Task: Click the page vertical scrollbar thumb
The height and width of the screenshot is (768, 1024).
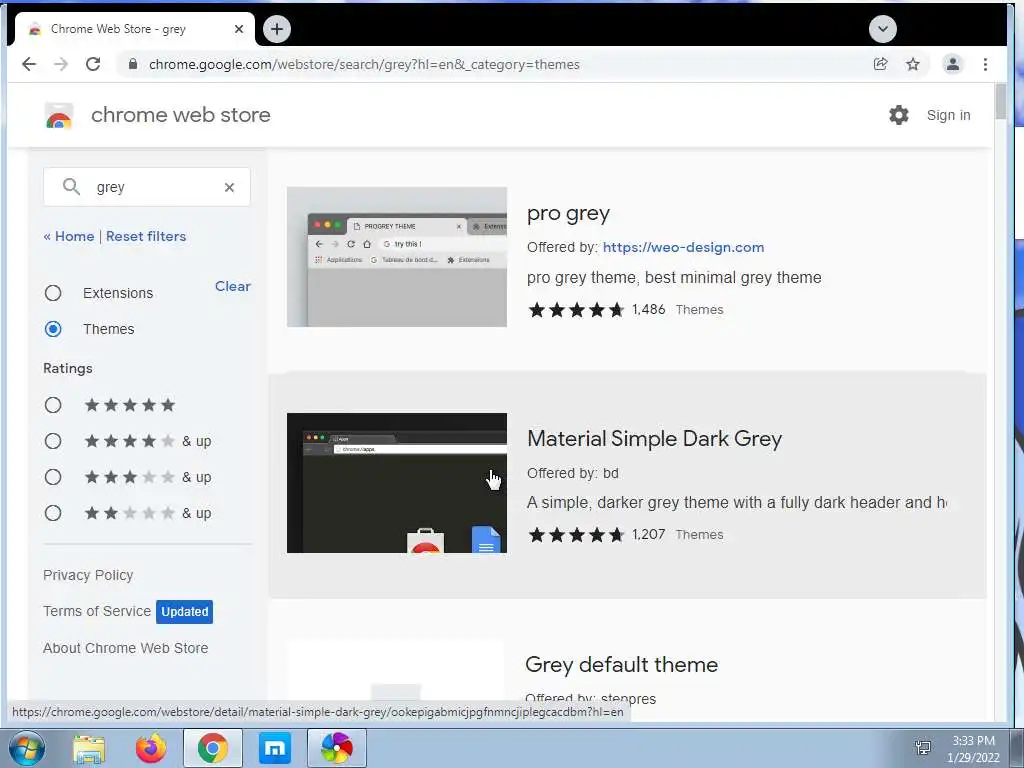Action: (x=1000, y=102)
